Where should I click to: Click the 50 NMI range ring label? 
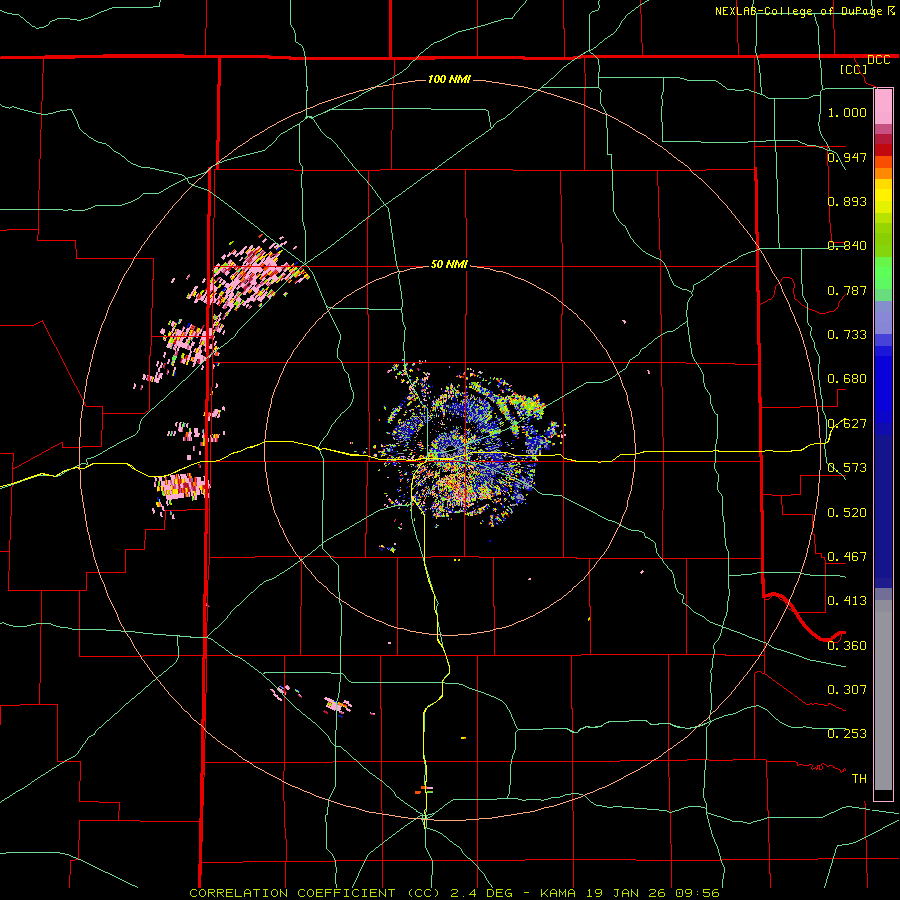coord(449,264)
